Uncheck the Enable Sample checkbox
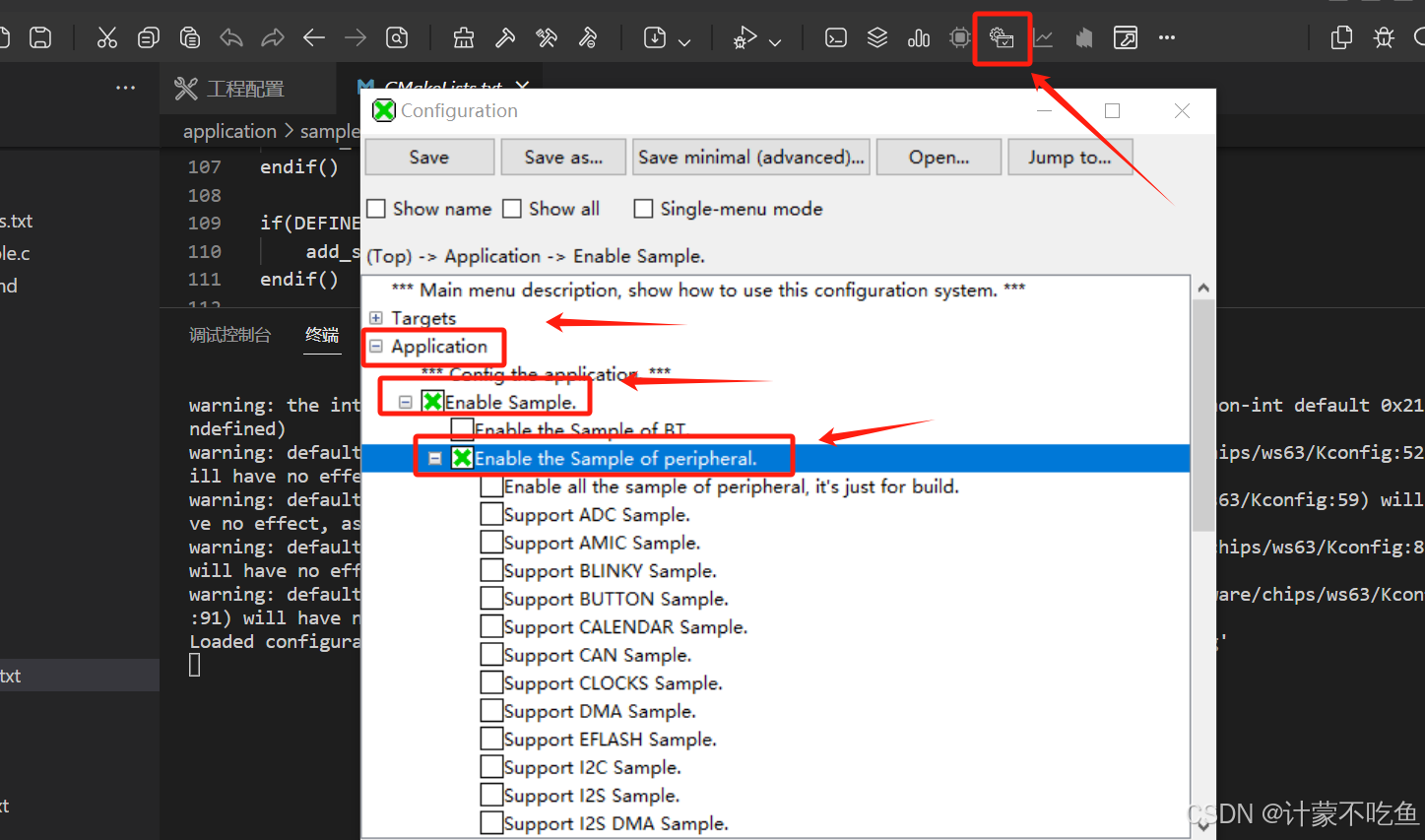The image size is (1425, 840). coord(432,402)
